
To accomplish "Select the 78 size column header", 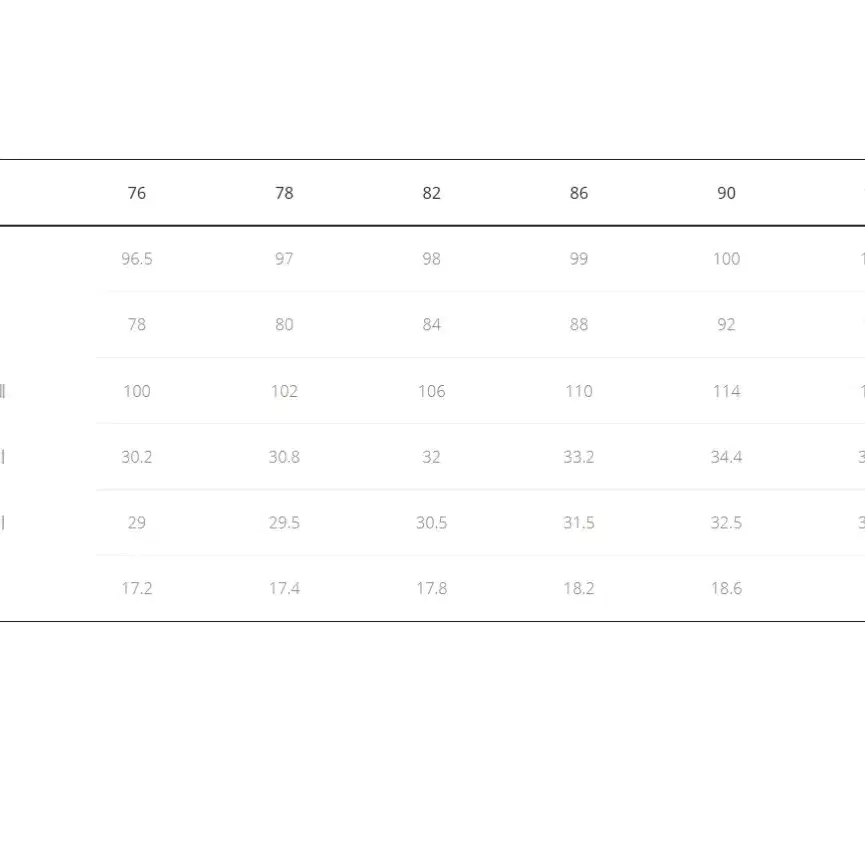I will click(284, 193).
